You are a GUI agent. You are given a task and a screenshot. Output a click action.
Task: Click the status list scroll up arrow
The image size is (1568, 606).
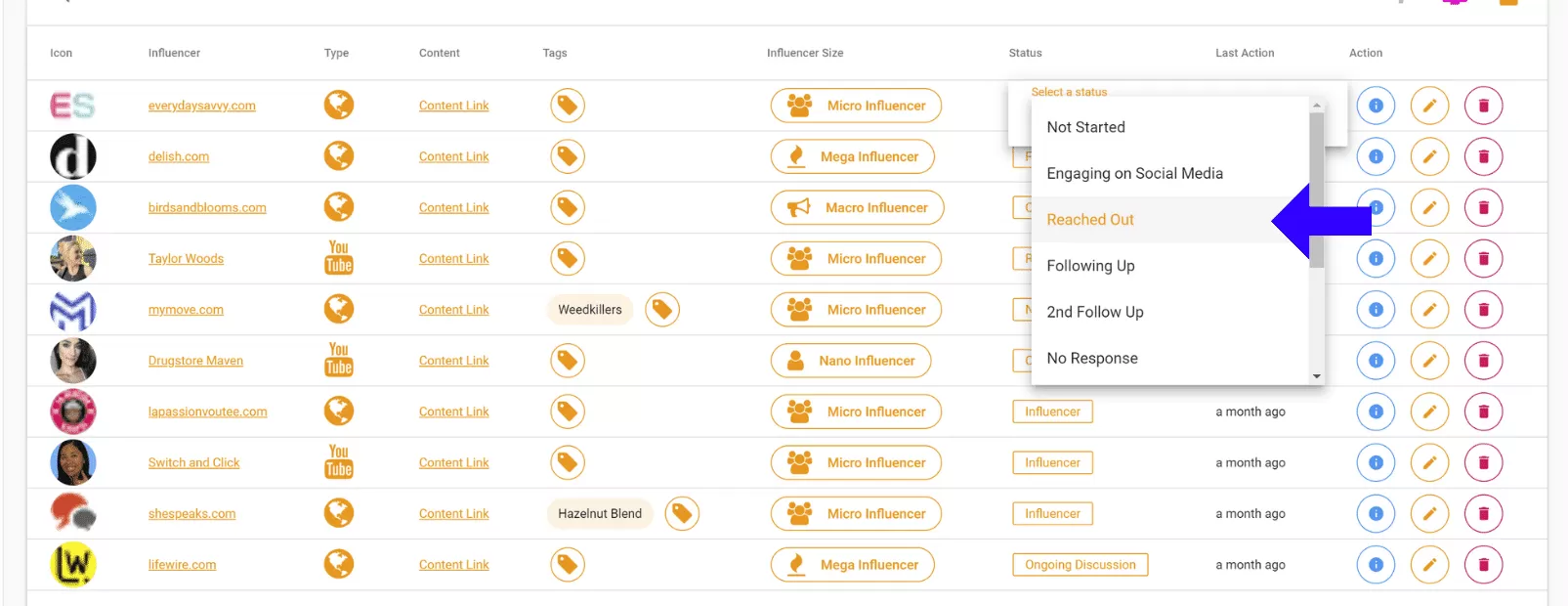[x=1317, y=105]
